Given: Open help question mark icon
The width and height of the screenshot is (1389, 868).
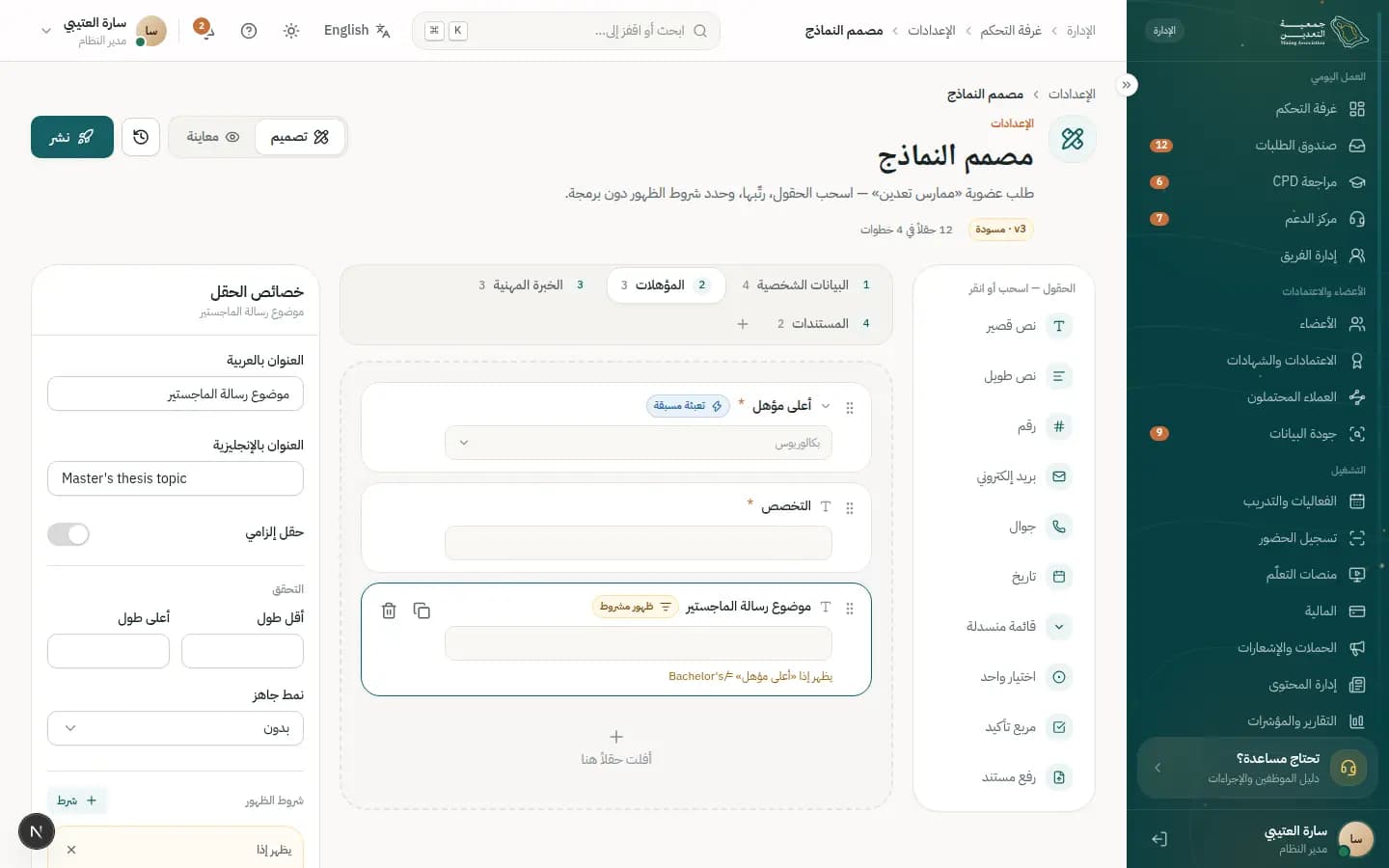Looking at the screenshot, I should (249, 31).
